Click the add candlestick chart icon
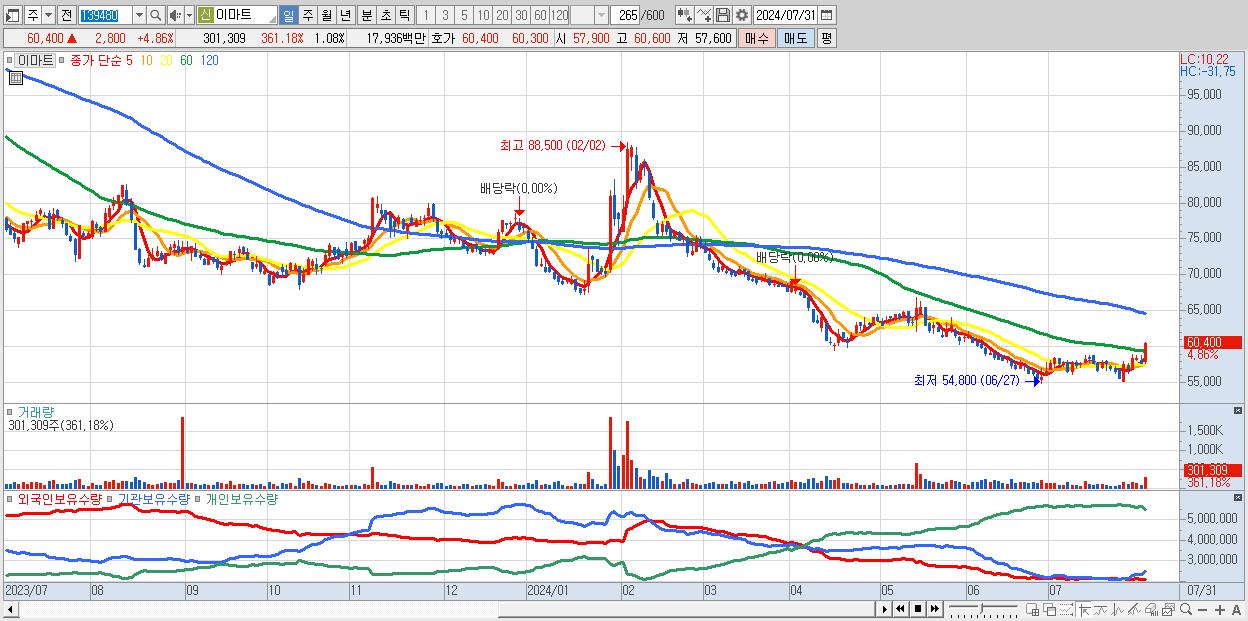1248x621 pixels. [684, 15]
